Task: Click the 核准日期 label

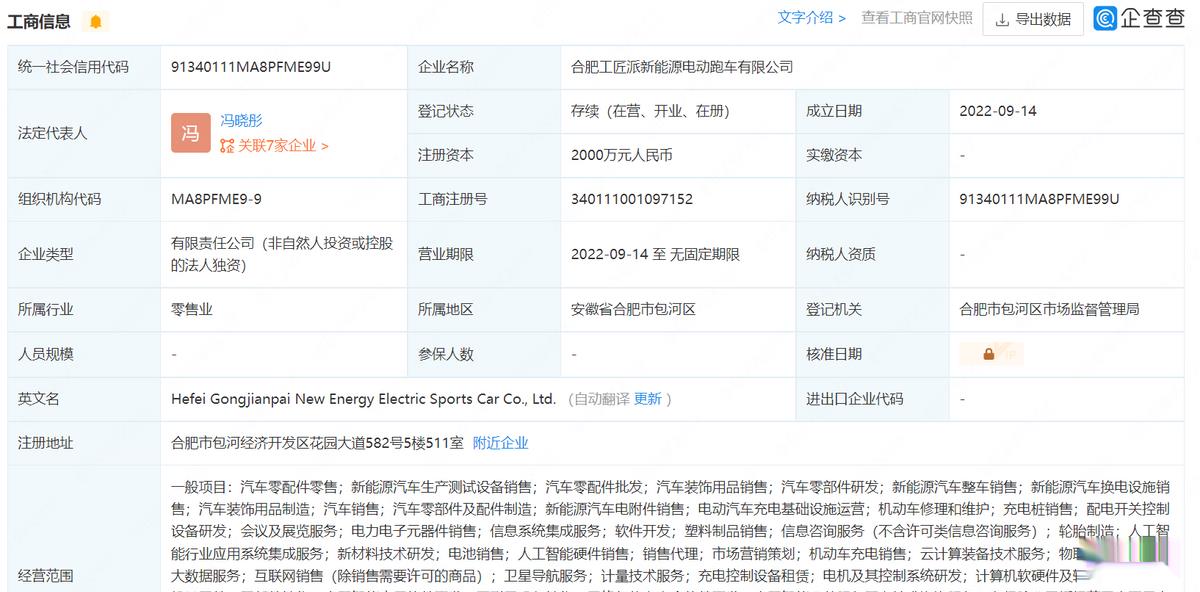Action: (834, 354)
